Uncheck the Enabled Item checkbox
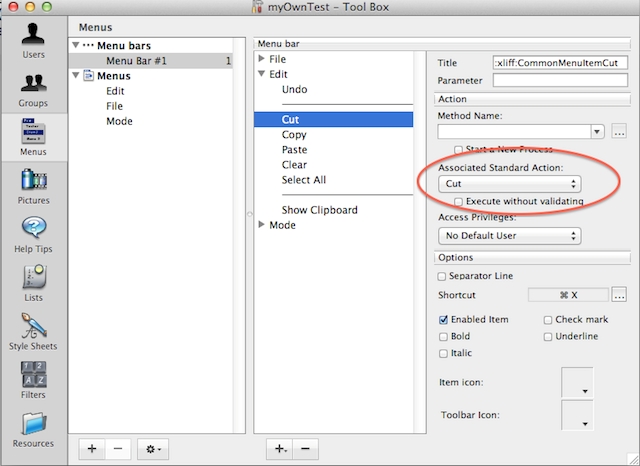The width and height of the screenshot is (640, 466). tap(443, 320)
